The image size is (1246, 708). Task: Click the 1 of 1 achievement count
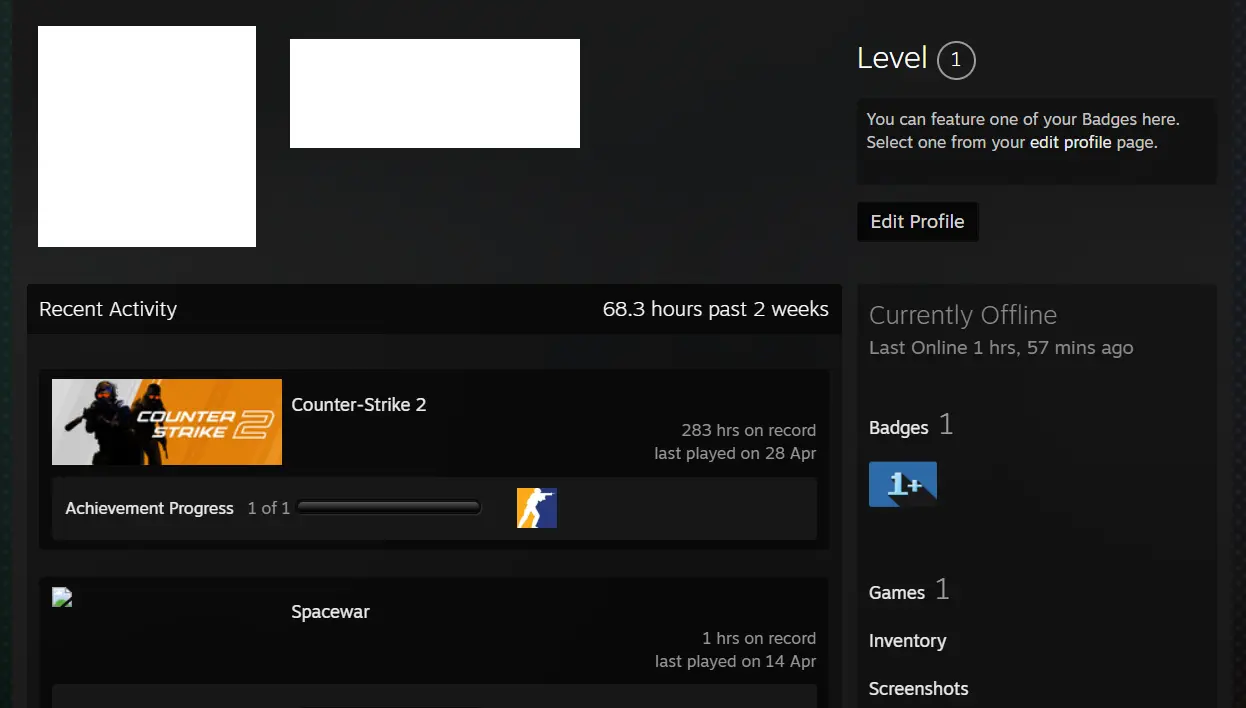[268, 508]
